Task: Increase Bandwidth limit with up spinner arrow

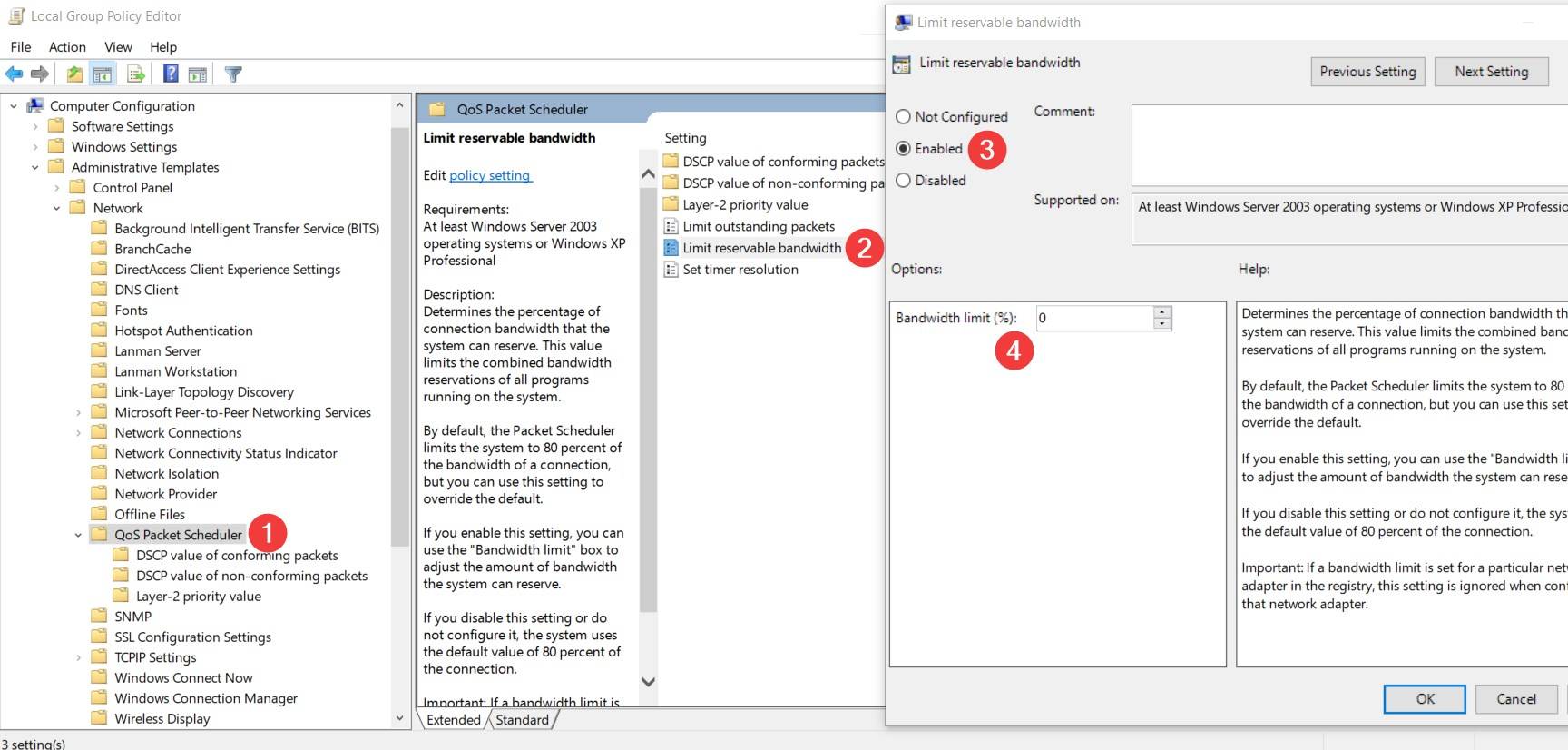Action: click(1162, 312)
